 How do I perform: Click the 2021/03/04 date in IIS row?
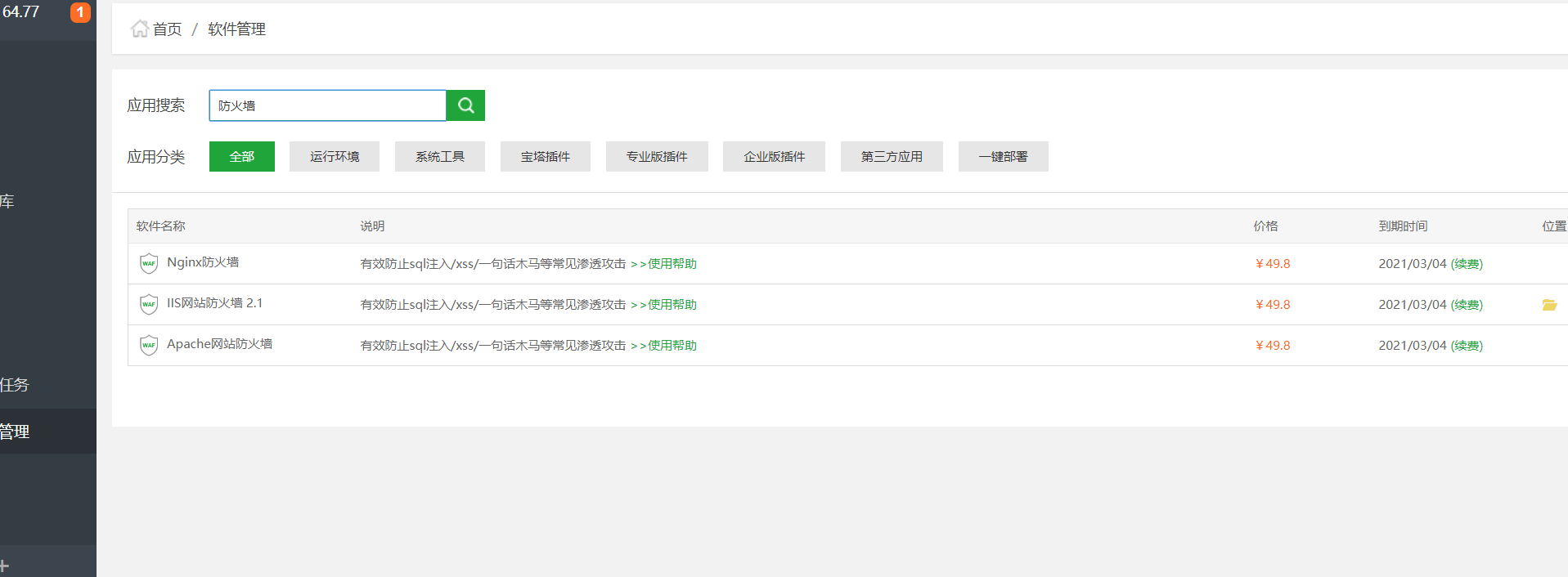pos(1413,305)
